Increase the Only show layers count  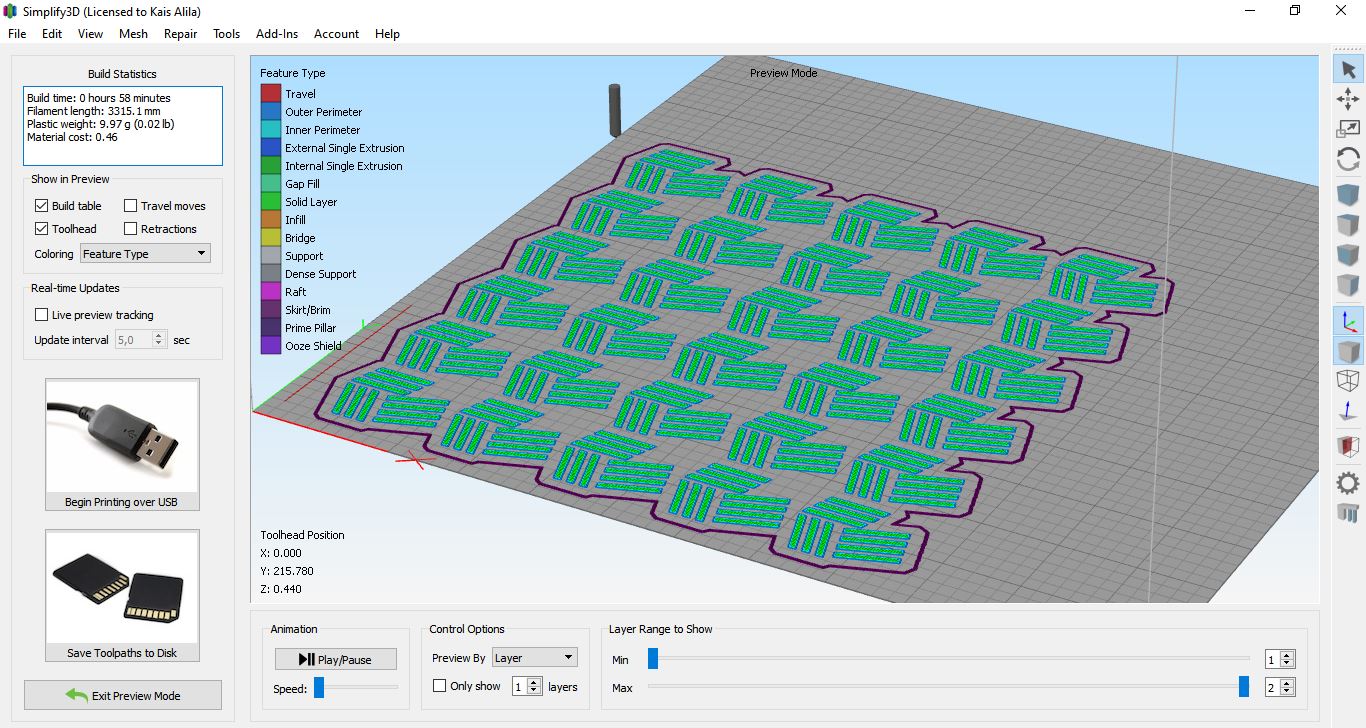point(534,683)
